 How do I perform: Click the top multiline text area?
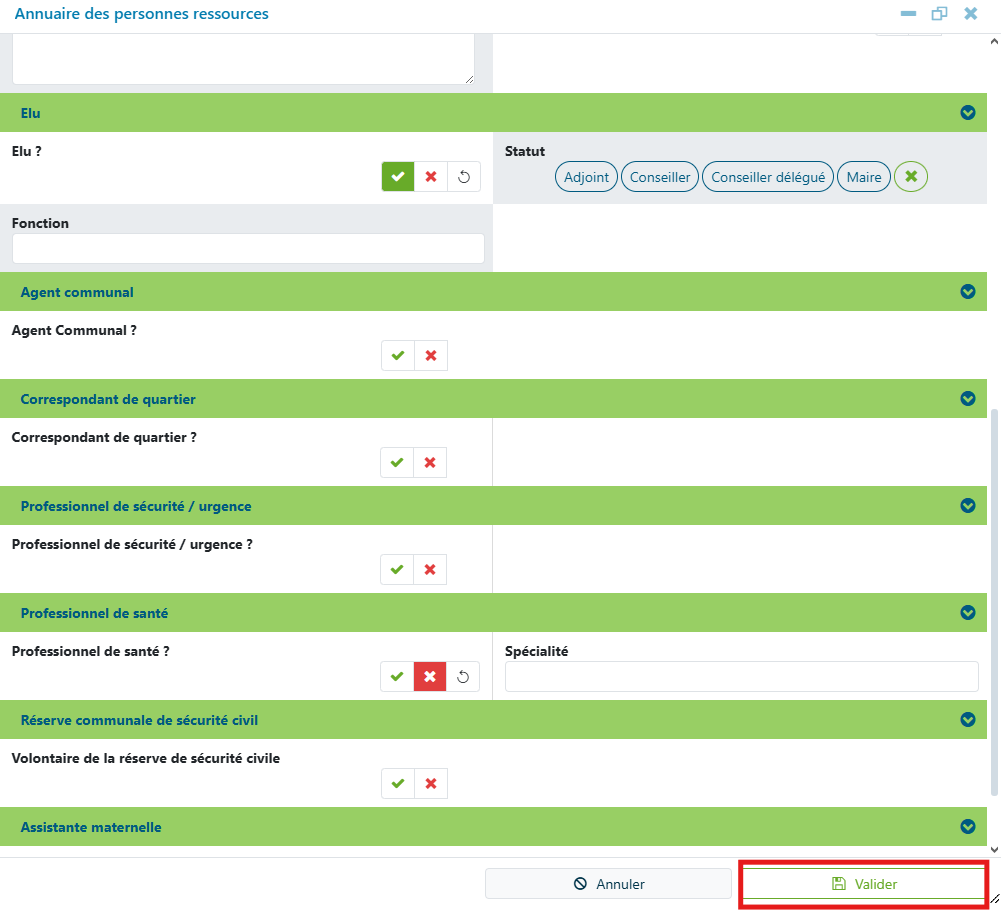[243, 59]
